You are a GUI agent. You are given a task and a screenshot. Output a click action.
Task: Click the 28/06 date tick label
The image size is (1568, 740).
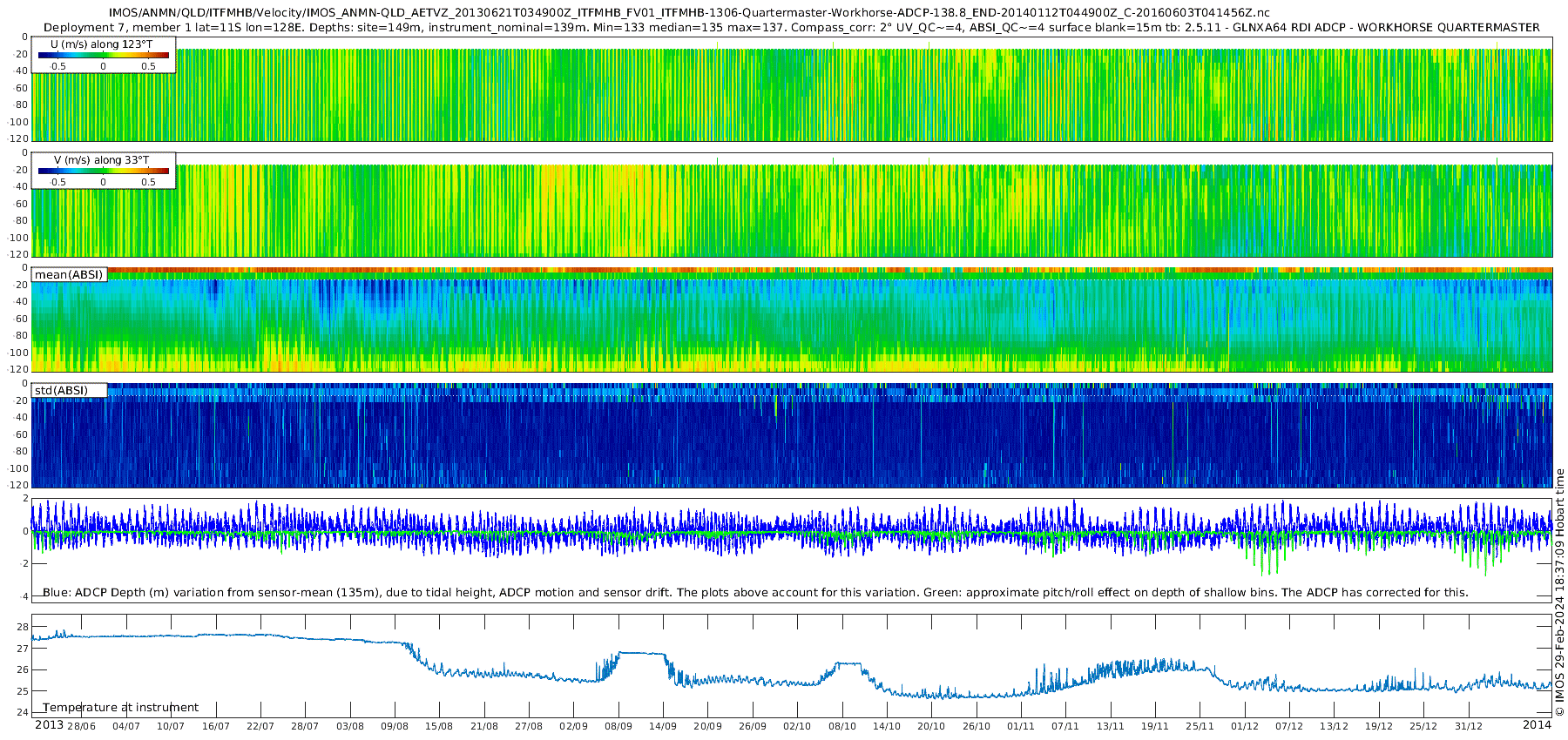pos(81,726)
